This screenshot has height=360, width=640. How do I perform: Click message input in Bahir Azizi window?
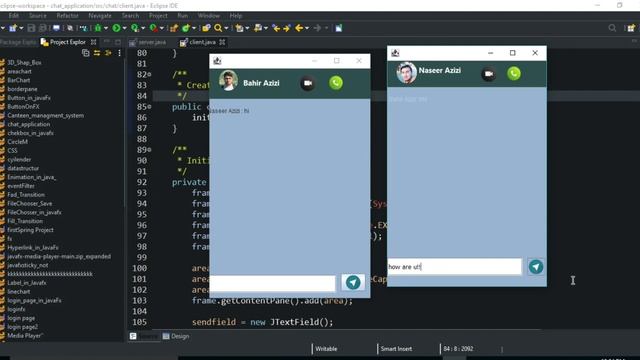273,283
